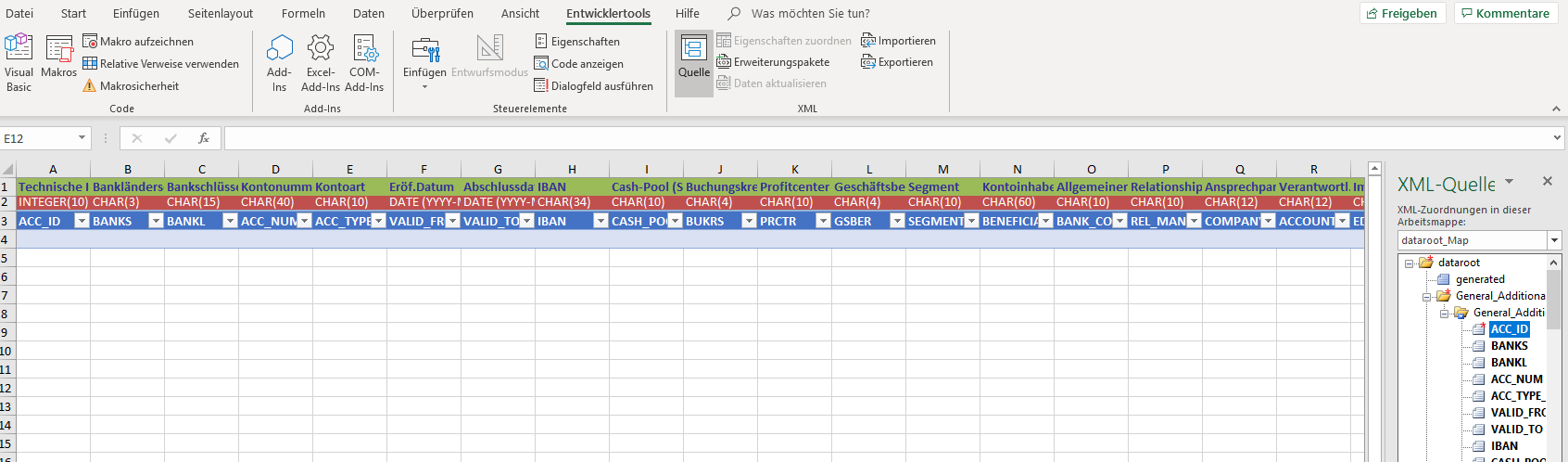This screenshot has width=1568, height=462.
Task: Click the XML Importieren icon
Action: 868,41
